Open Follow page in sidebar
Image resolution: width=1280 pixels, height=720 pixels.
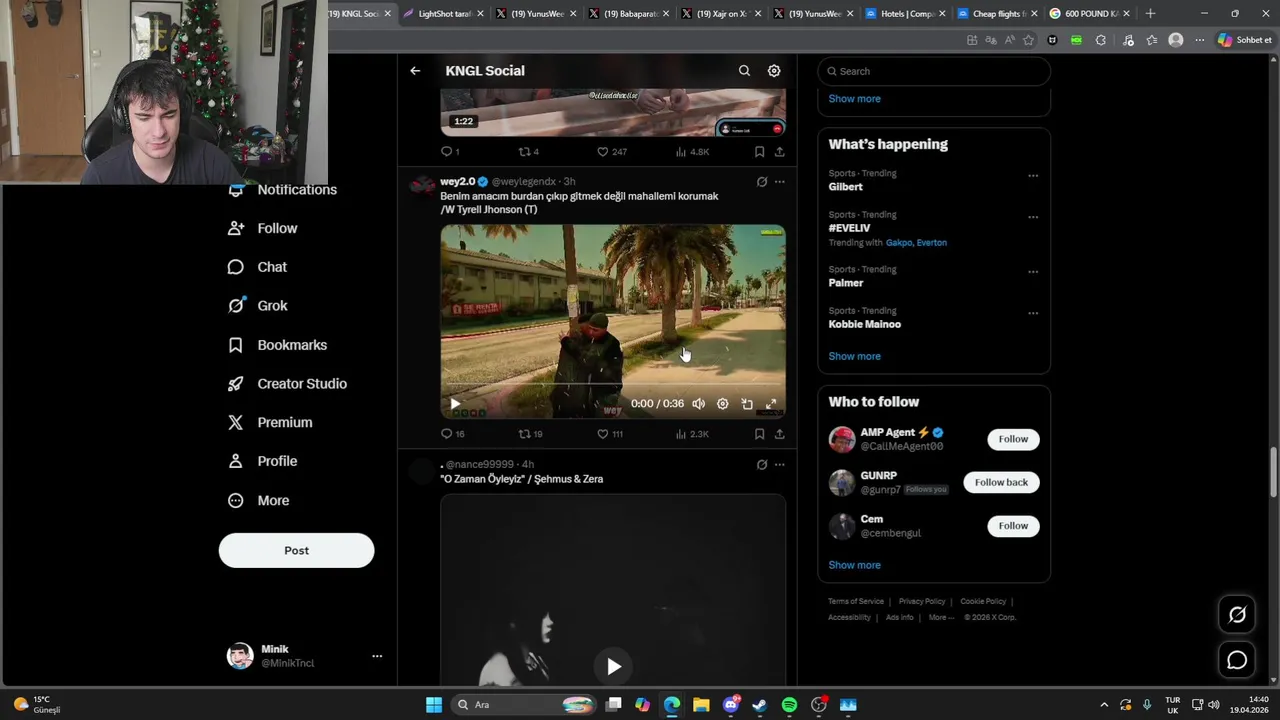(x=263, y=228)
